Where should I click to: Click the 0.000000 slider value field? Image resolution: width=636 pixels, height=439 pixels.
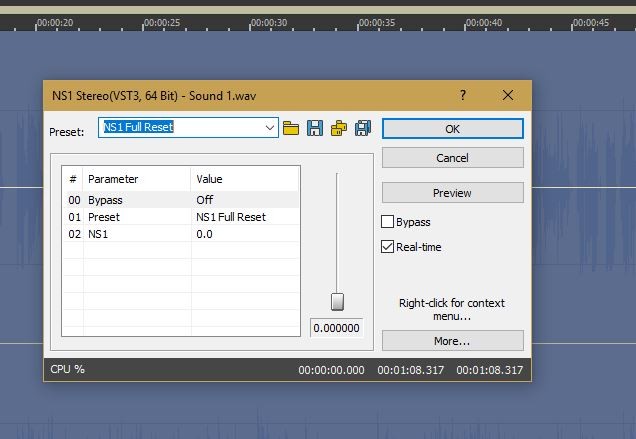click(x=336, y=328)
